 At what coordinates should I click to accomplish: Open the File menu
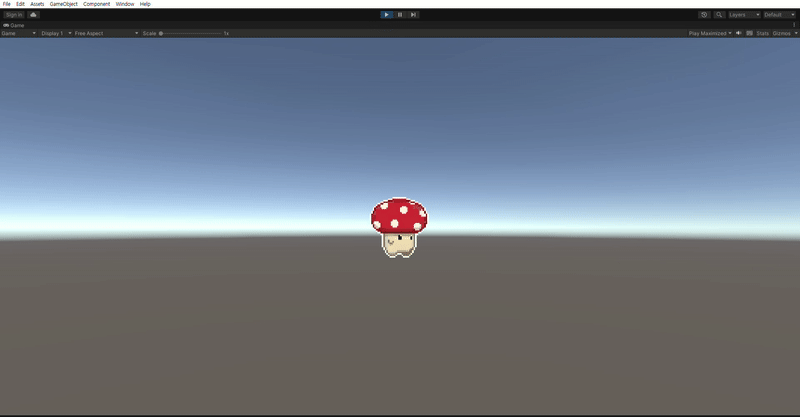click(7, 4)
